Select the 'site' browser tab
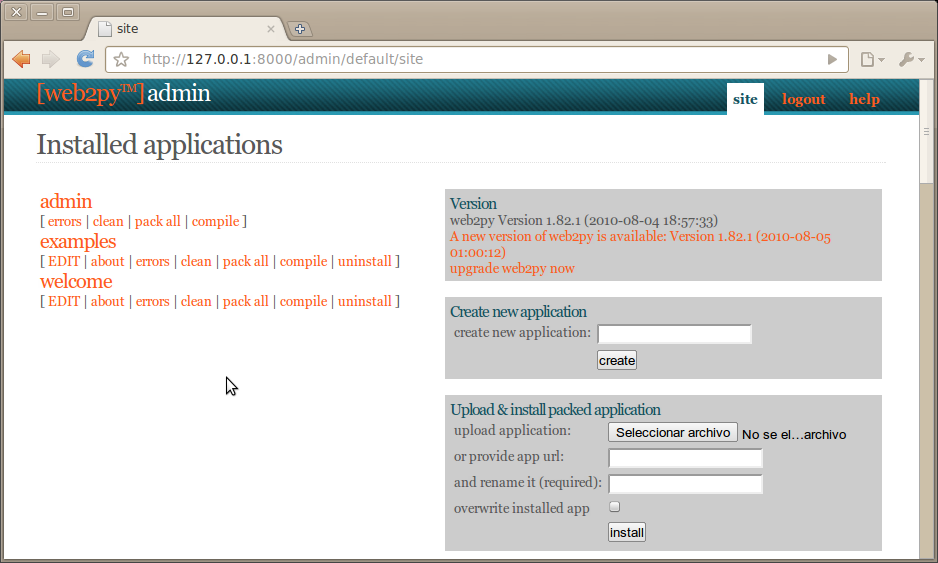Viewport: 938px width, 563px height. point(185,29)
